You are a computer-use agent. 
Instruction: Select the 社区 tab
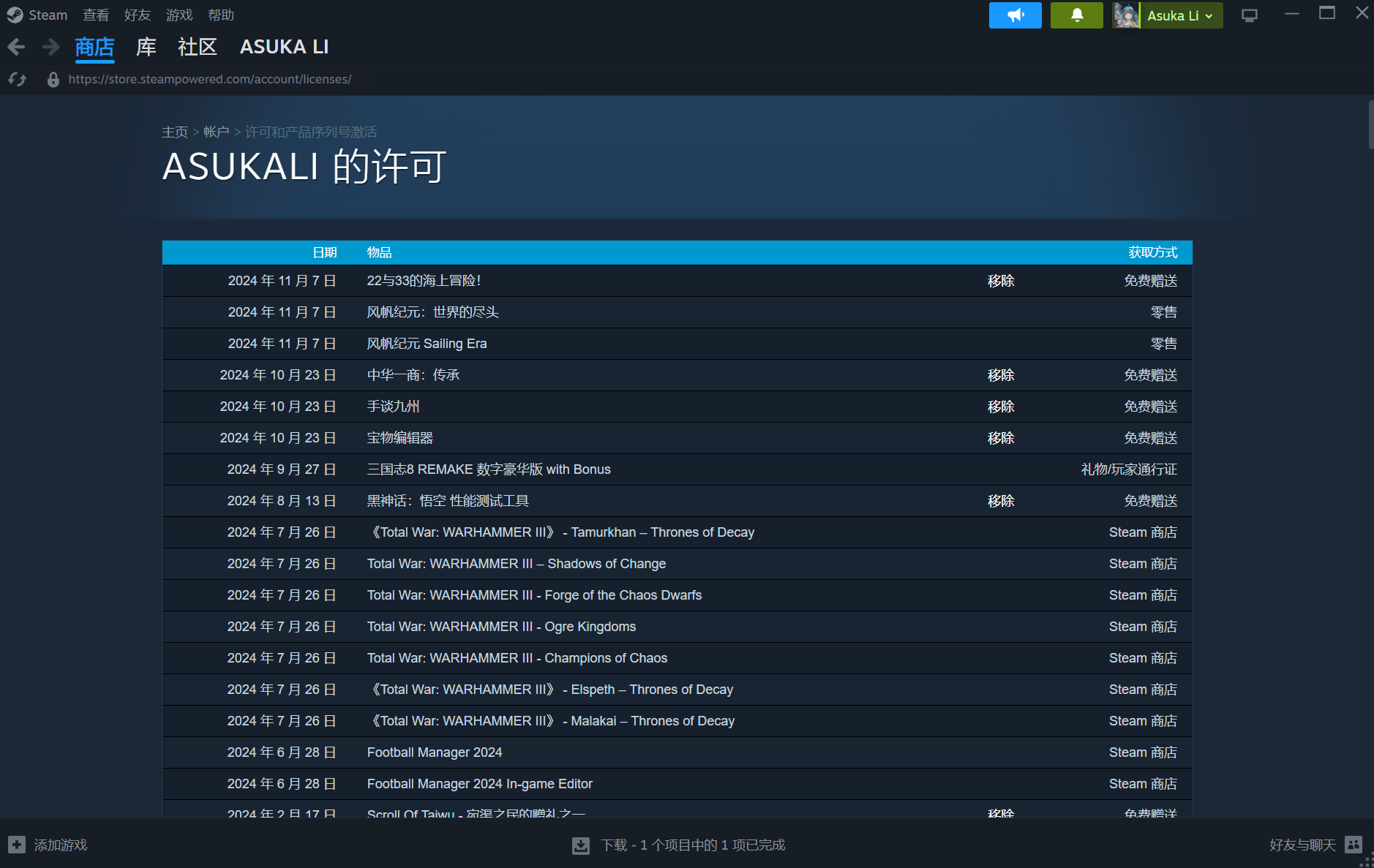(198, 48)
